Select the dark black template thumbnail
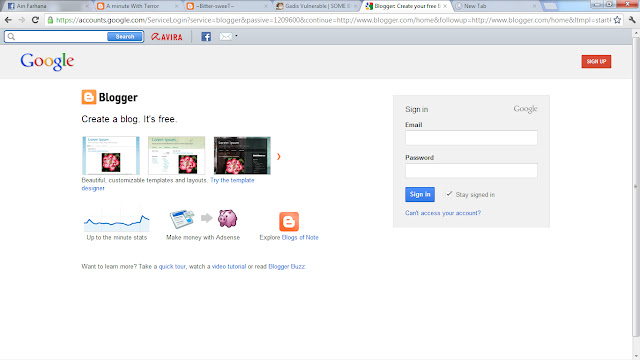The height and width of the screenshot is (360, 640). 242,156
